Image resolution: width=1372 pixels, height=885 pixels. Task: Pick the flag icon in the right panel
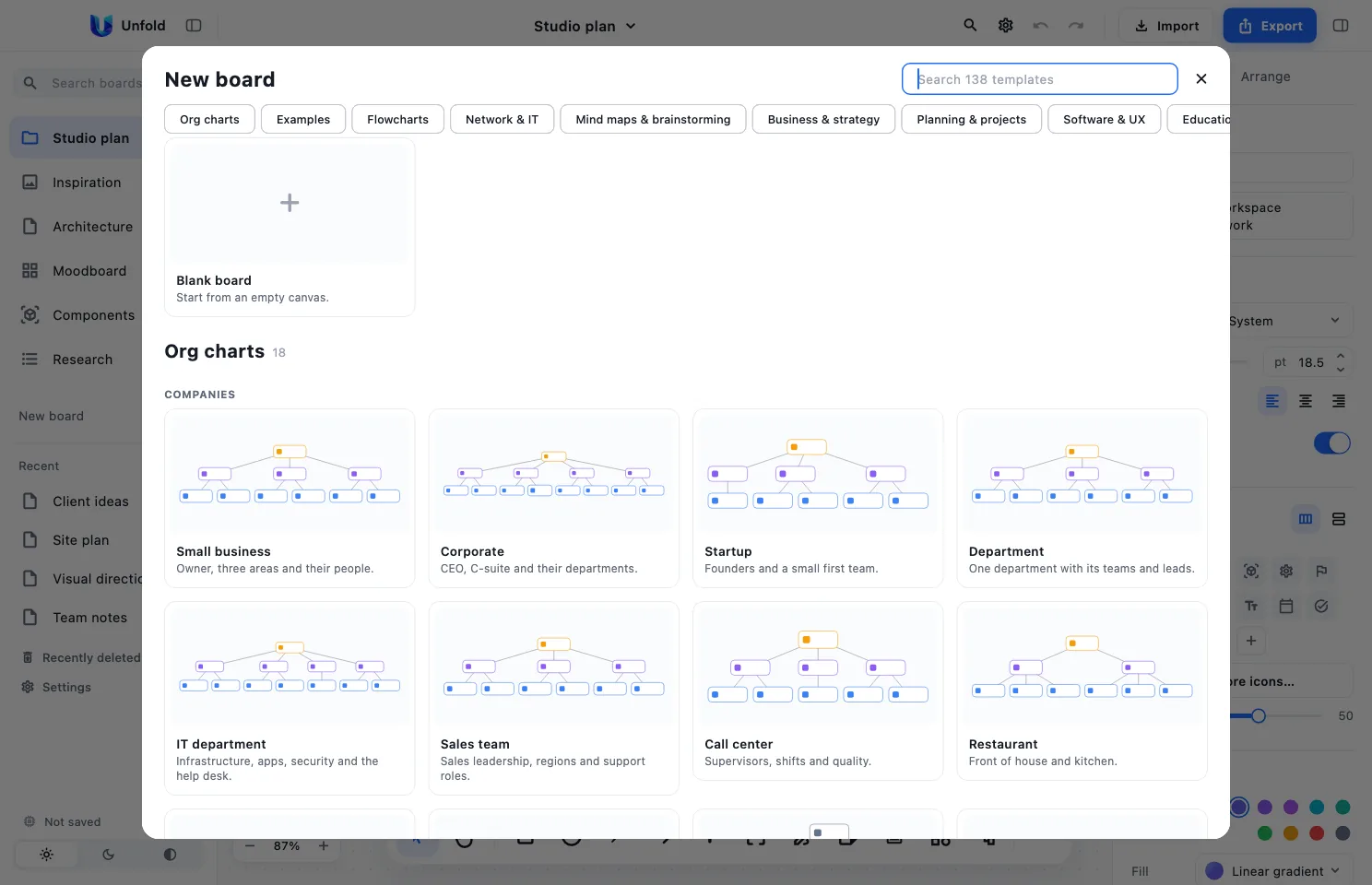(1321, 572)
